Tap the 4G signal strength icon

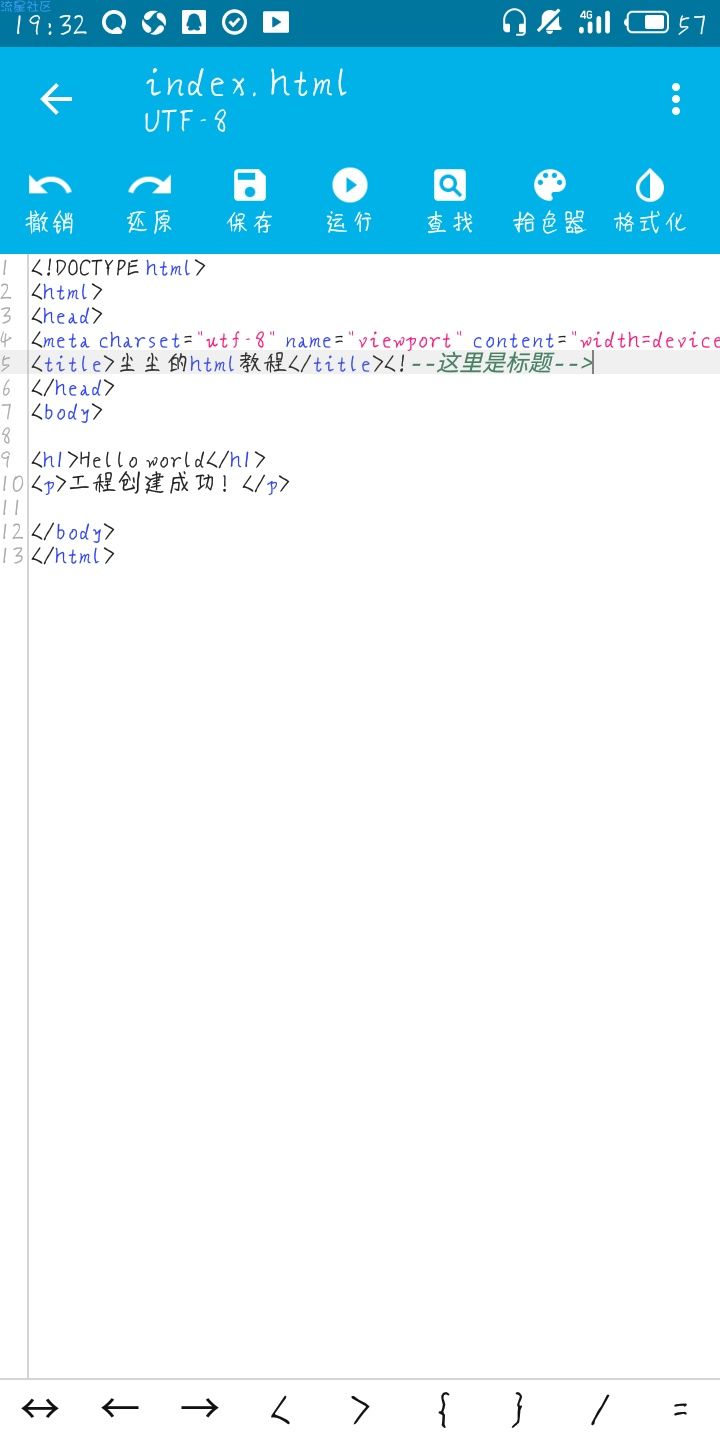pos(594,22)
